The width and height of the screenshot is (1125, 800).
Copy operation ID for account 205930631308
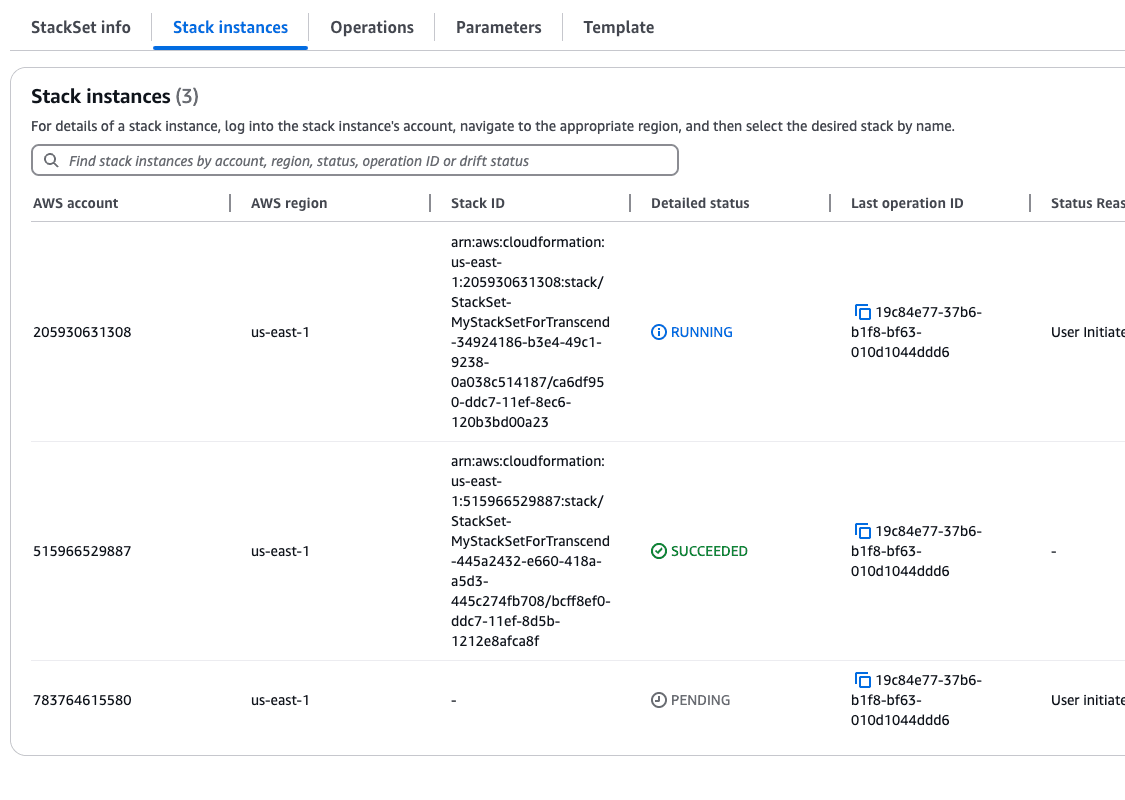861,312
